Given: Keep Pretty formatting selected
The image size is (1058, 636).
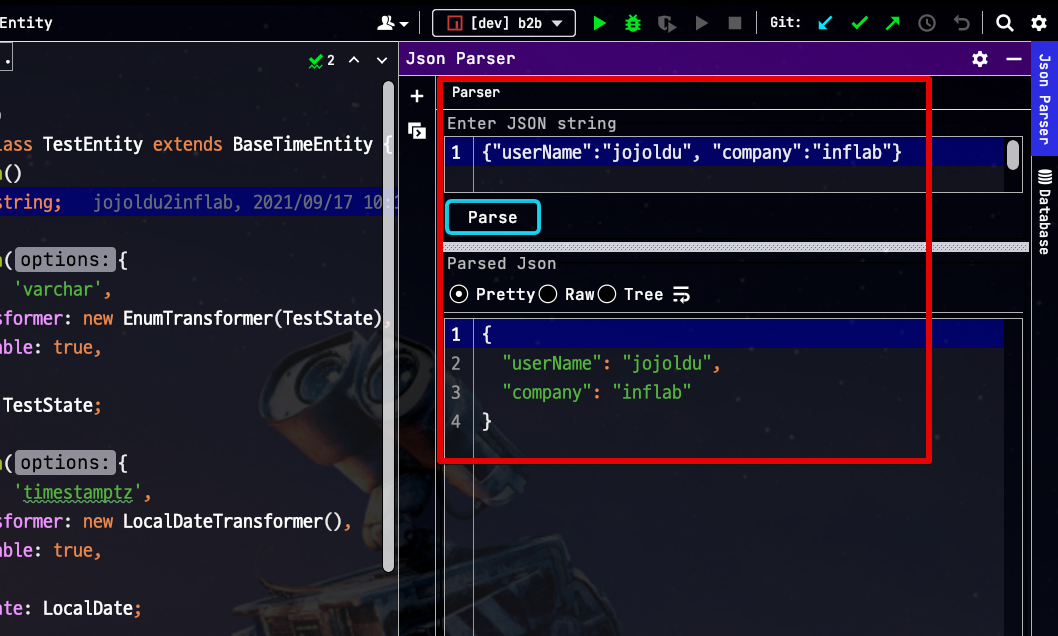Looking at the screenshot, I should click(x=460, y=293).
